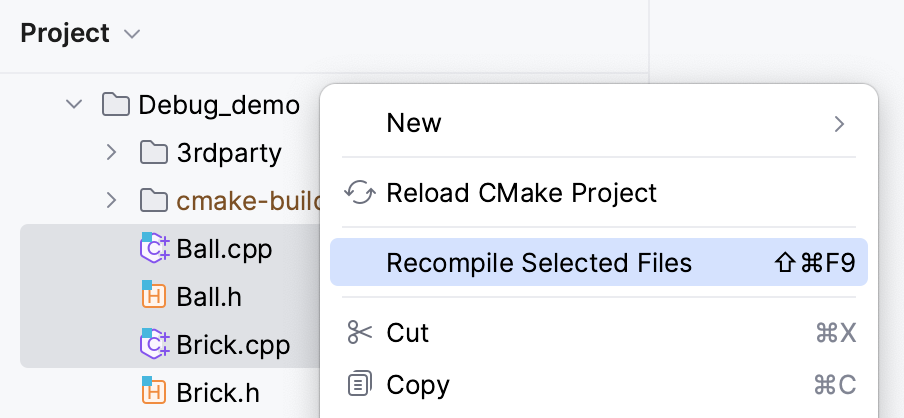Image resolution: width=904 pixels, height=418 pixels.
Task: Expand the 3rdparty folder
Action: (x=111, y=153)
